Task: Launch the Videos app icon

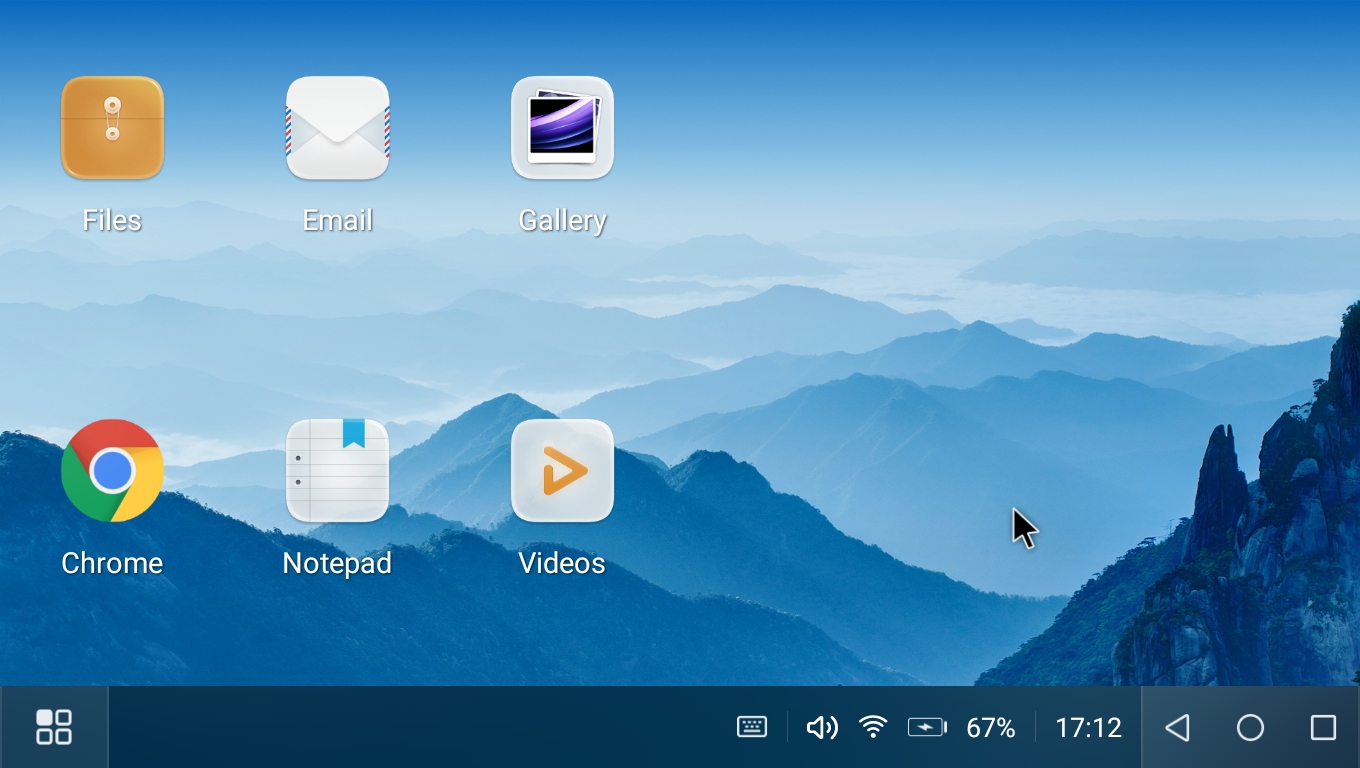Action: [562, 470]
